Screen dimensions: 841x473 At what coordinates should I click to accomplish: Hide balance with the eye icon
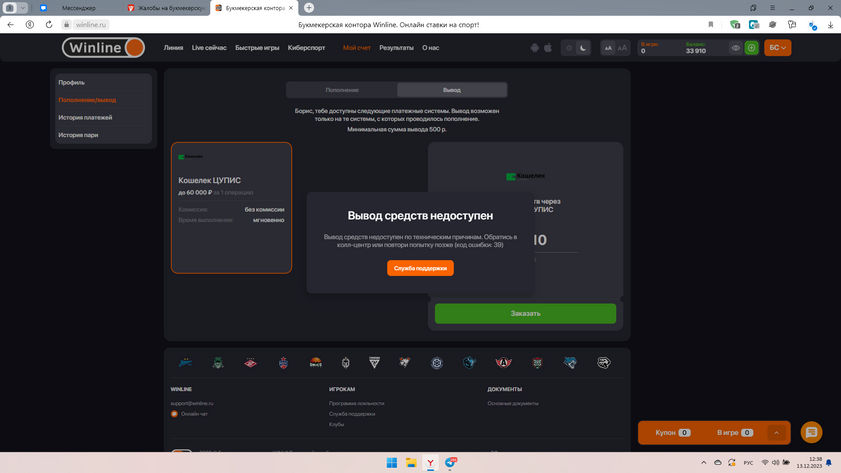coord(736,48)
